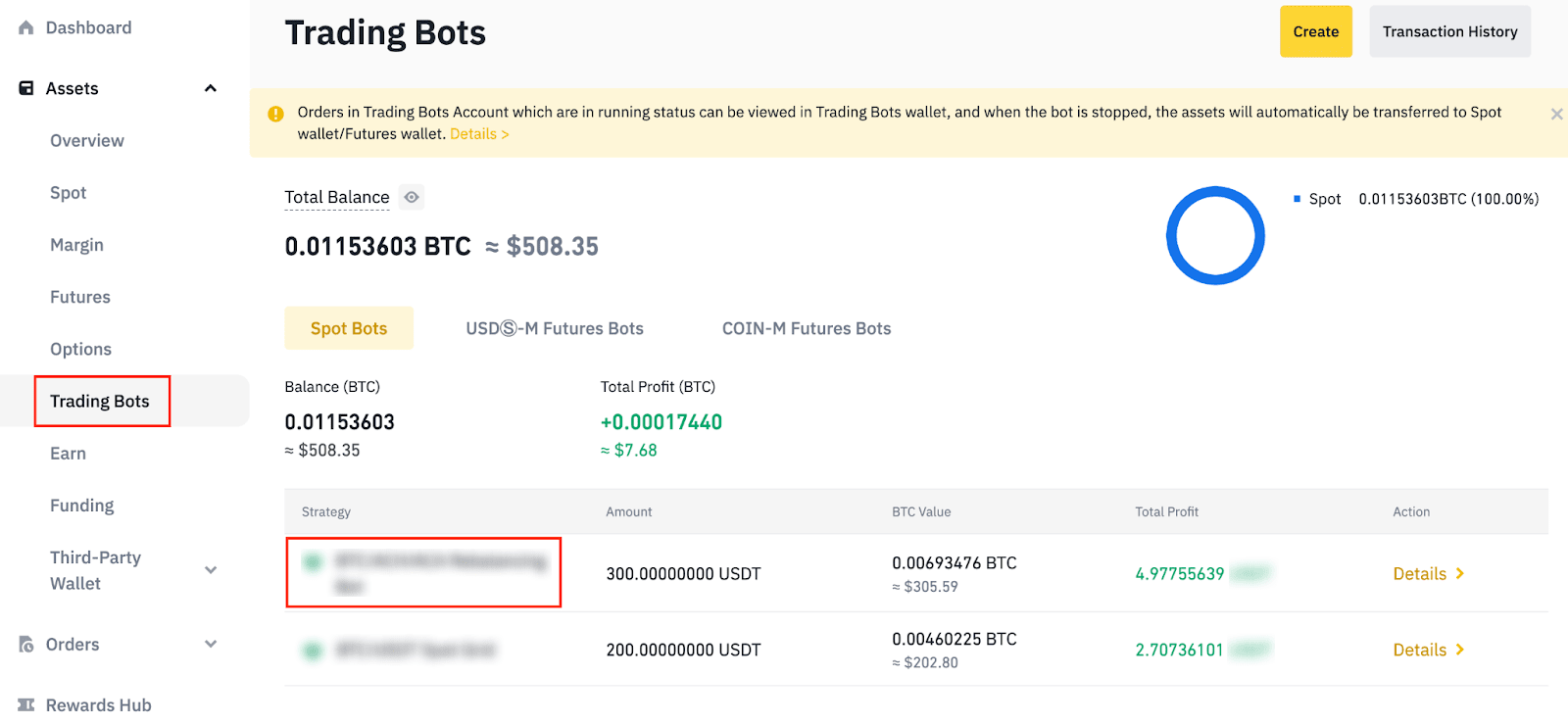Click the blue balance donut chart
This screenshot has width=1568, height=725.
pyautogui.click(x=1215, y=236)
